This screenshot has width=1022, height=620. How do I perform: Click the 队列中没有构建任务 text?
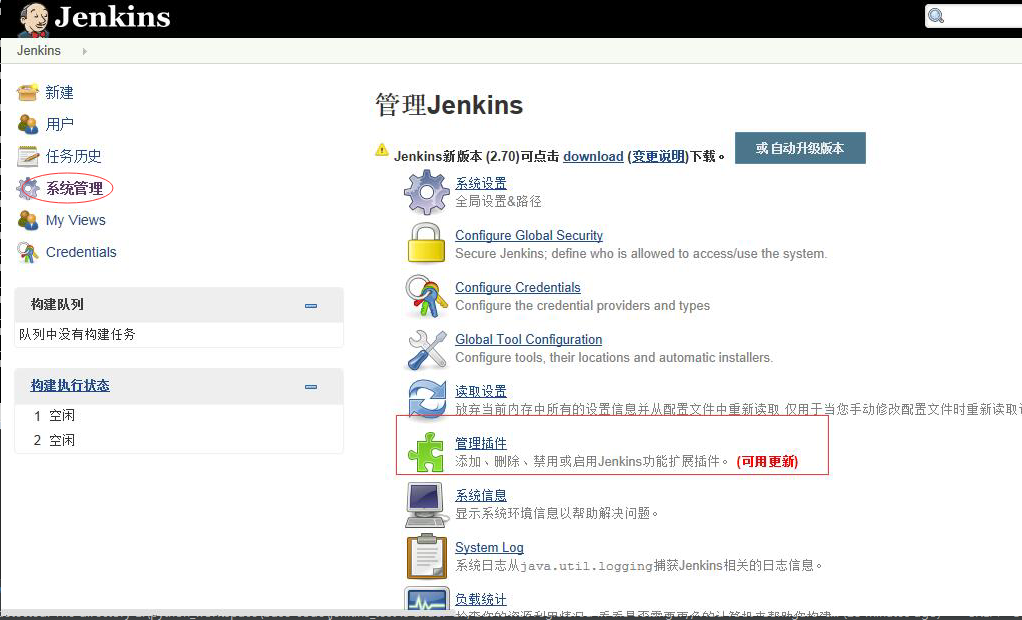click(x=77, y=334)
